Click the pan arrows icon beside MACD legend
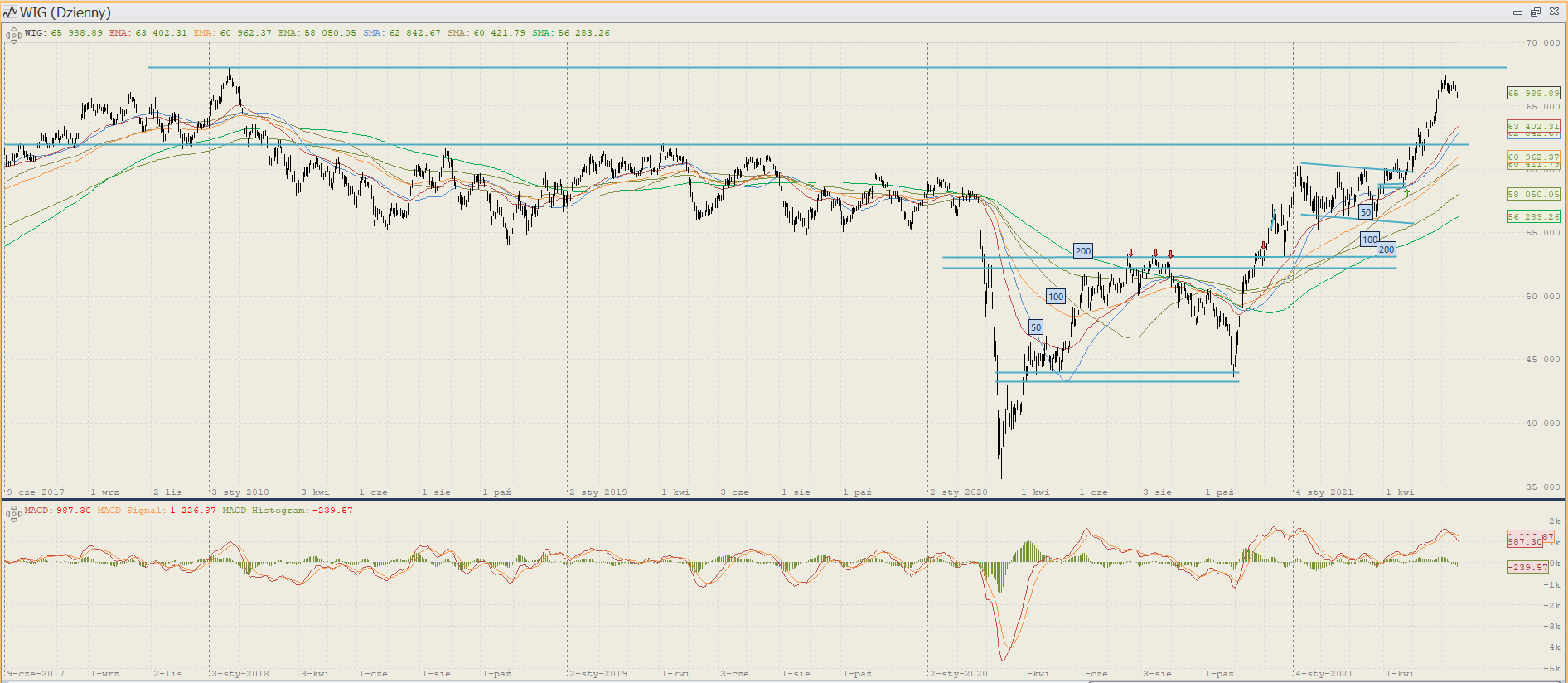 [13, 514]
